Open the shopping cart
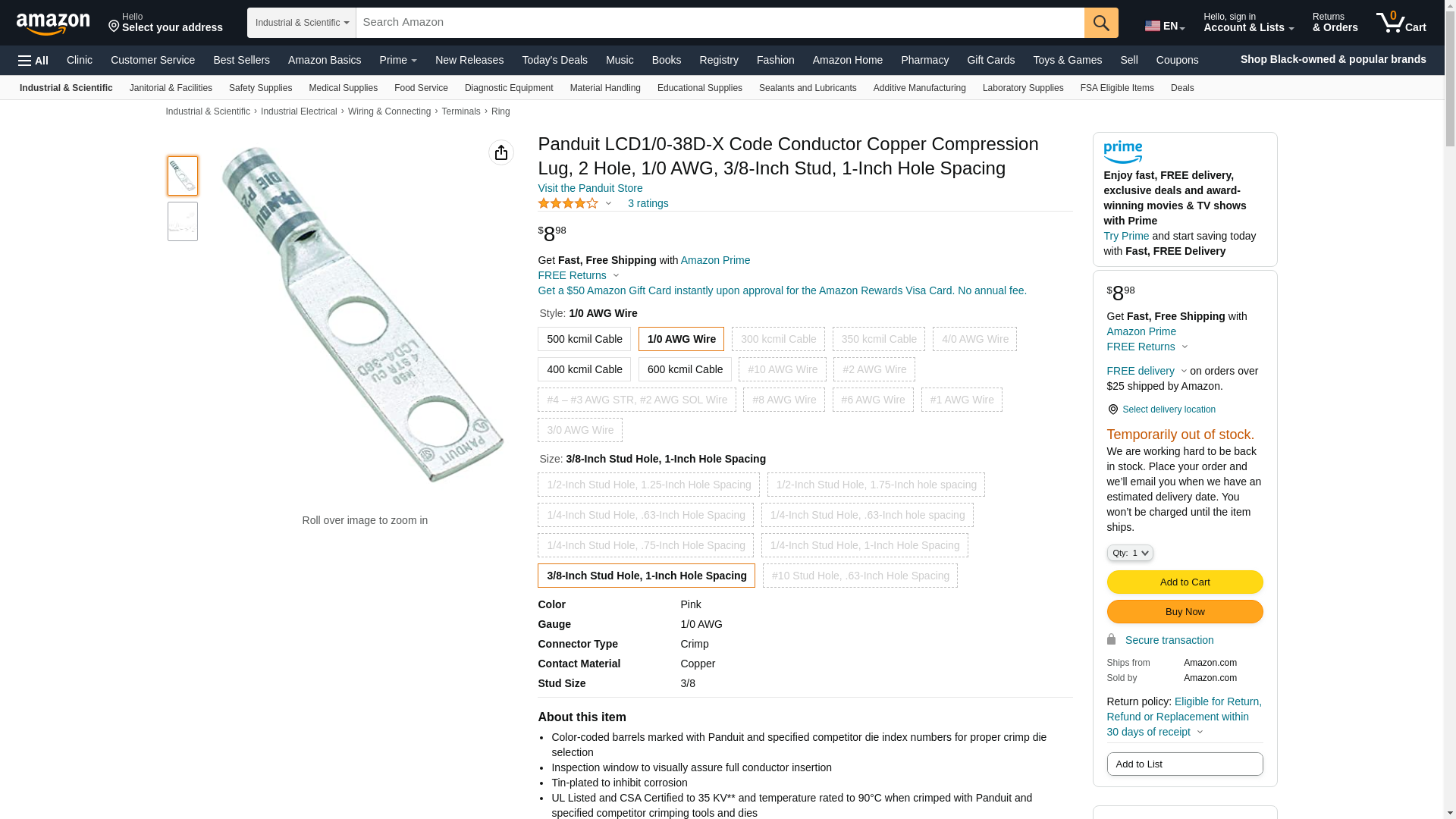This screenshot has width=1456, height=819. coord(1401,23)
